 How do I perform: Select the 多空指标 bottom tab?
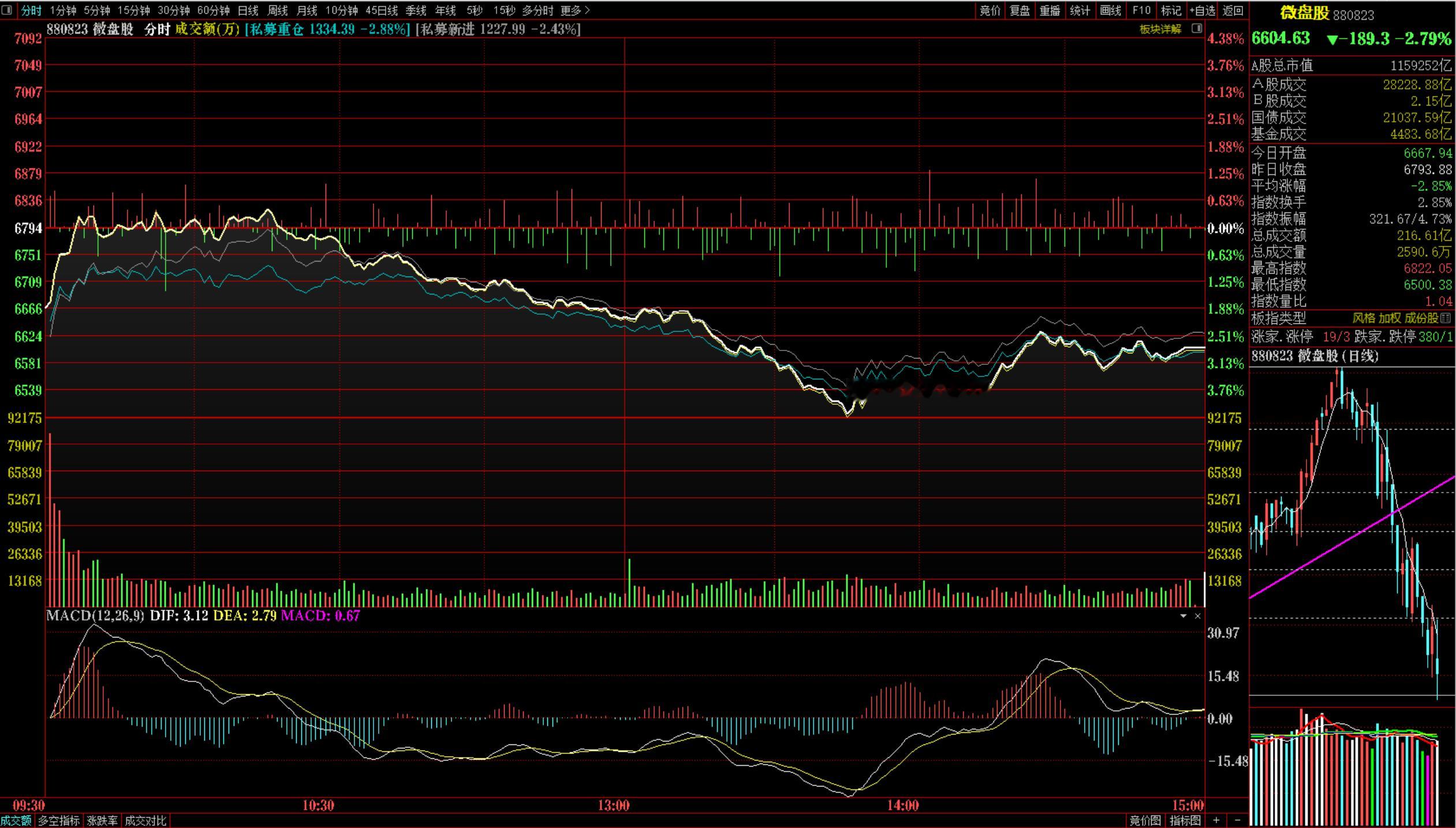tap(59, 820)
